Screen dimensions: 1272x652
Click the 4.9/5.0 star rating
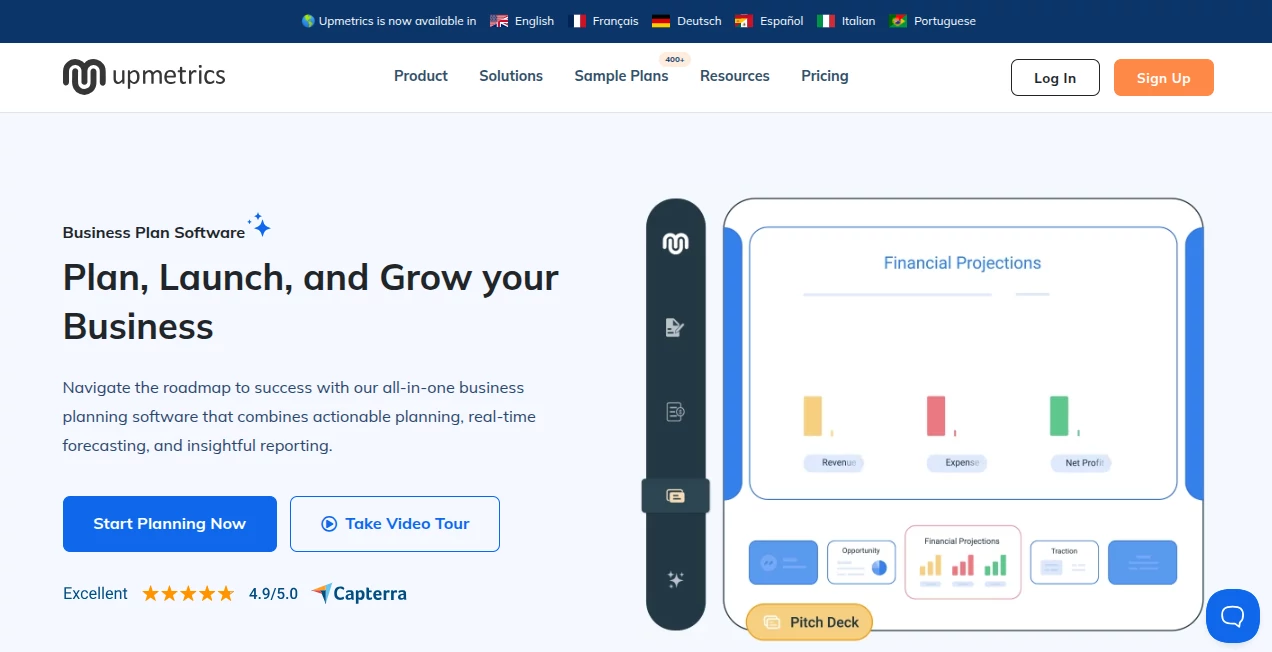pos(273,593)
